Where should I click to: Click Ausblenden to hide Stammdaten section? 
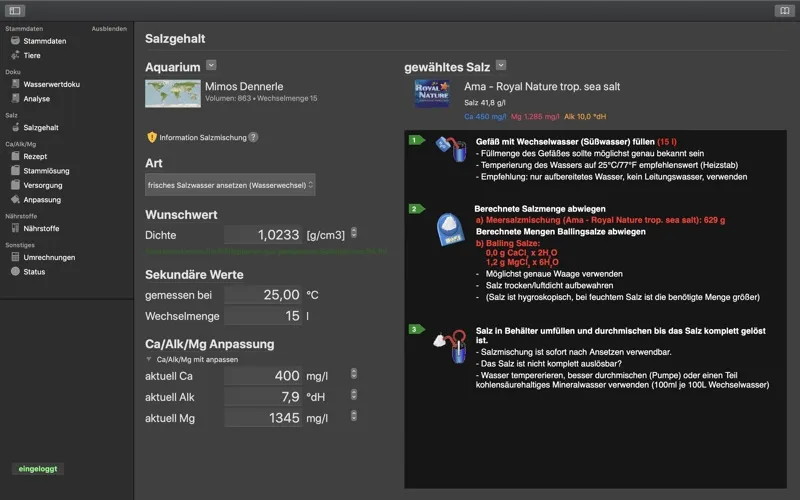[109, 29]
